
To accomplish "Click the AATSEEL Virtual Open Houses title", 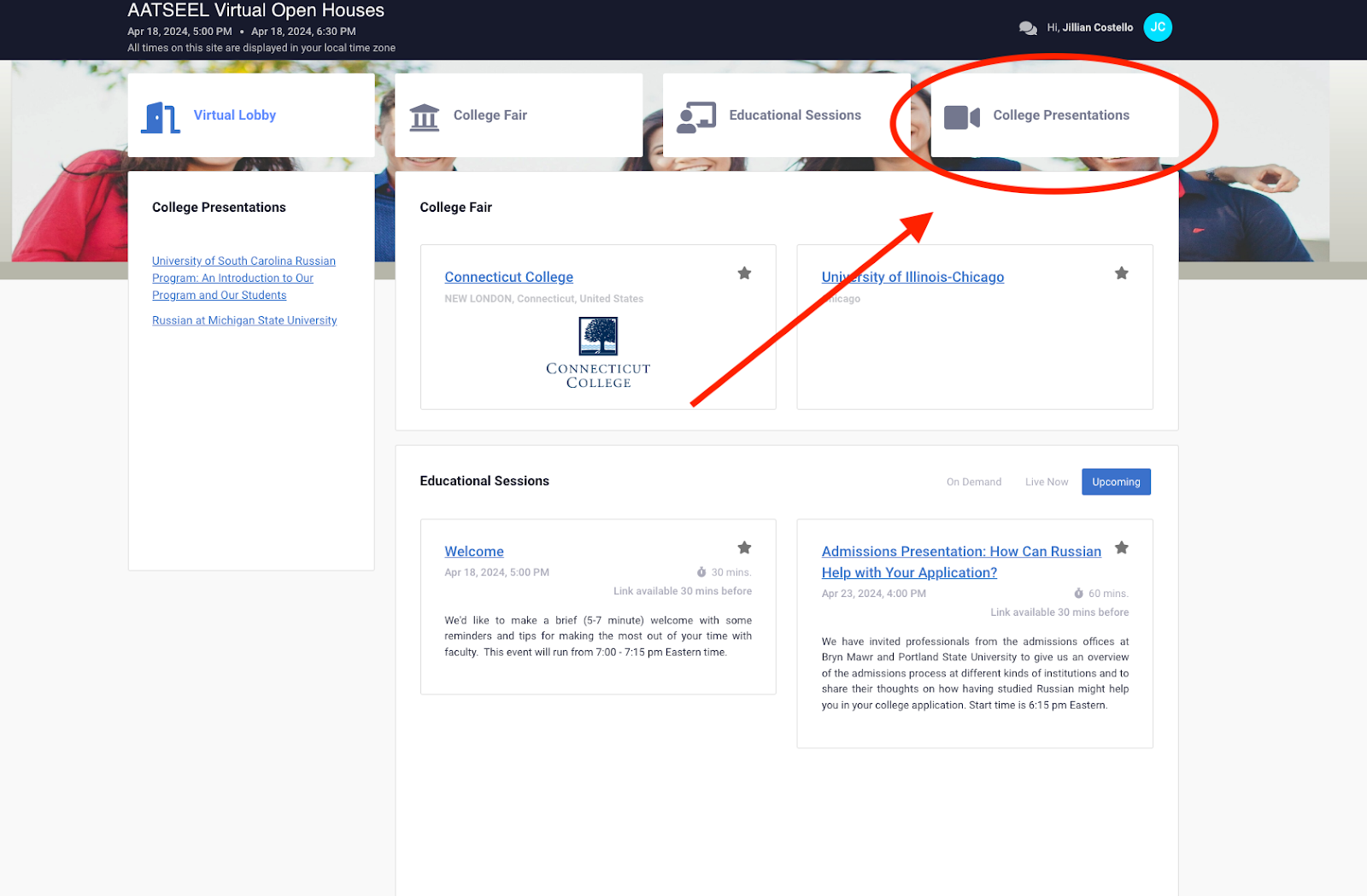I will (255, 10).
